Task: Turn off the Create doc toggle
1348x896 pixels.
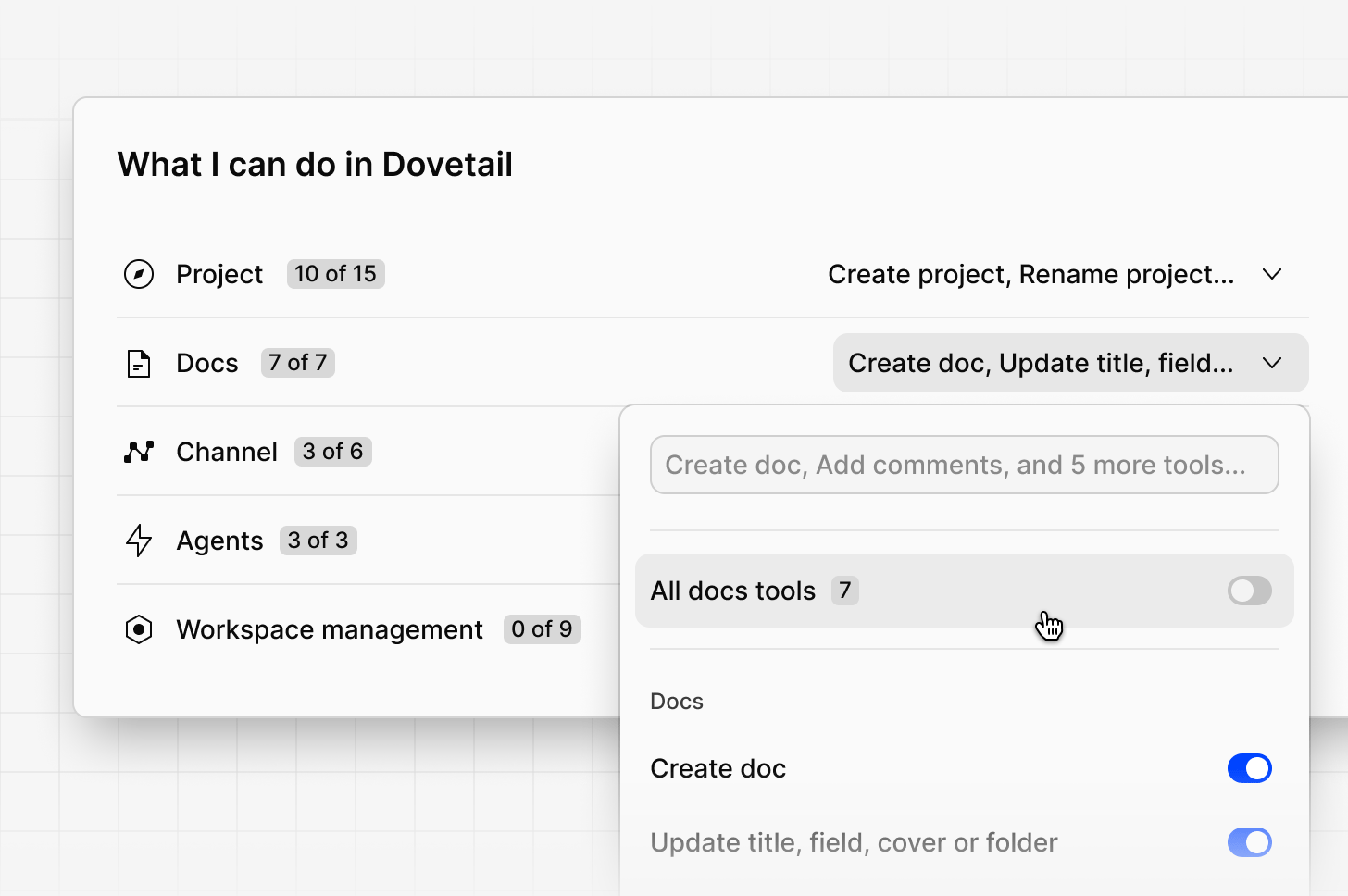Action: (x=1250, y=768)
